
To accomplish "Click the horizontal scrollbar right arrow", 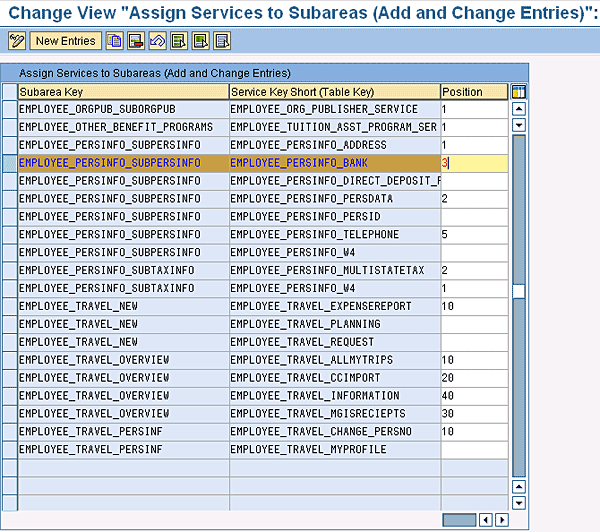I will (501, 520).
